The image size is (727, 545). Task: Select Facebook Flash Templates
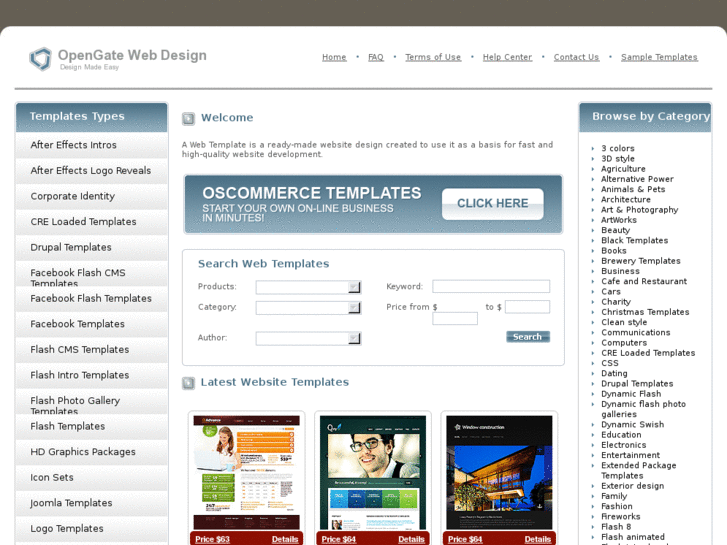(91, 299)
